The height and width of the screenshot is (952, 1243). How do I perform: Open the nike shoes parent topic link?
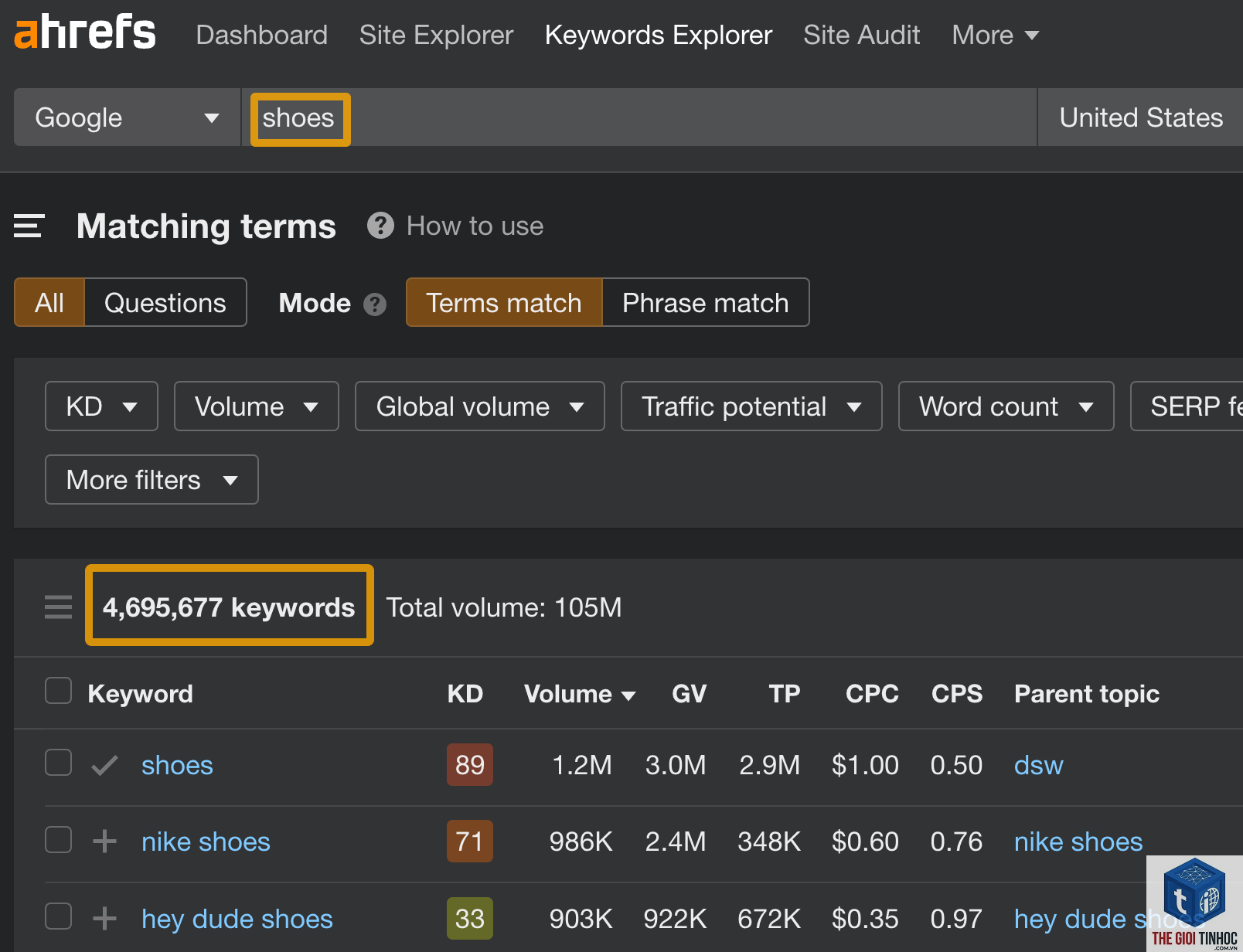point(1078,841)
